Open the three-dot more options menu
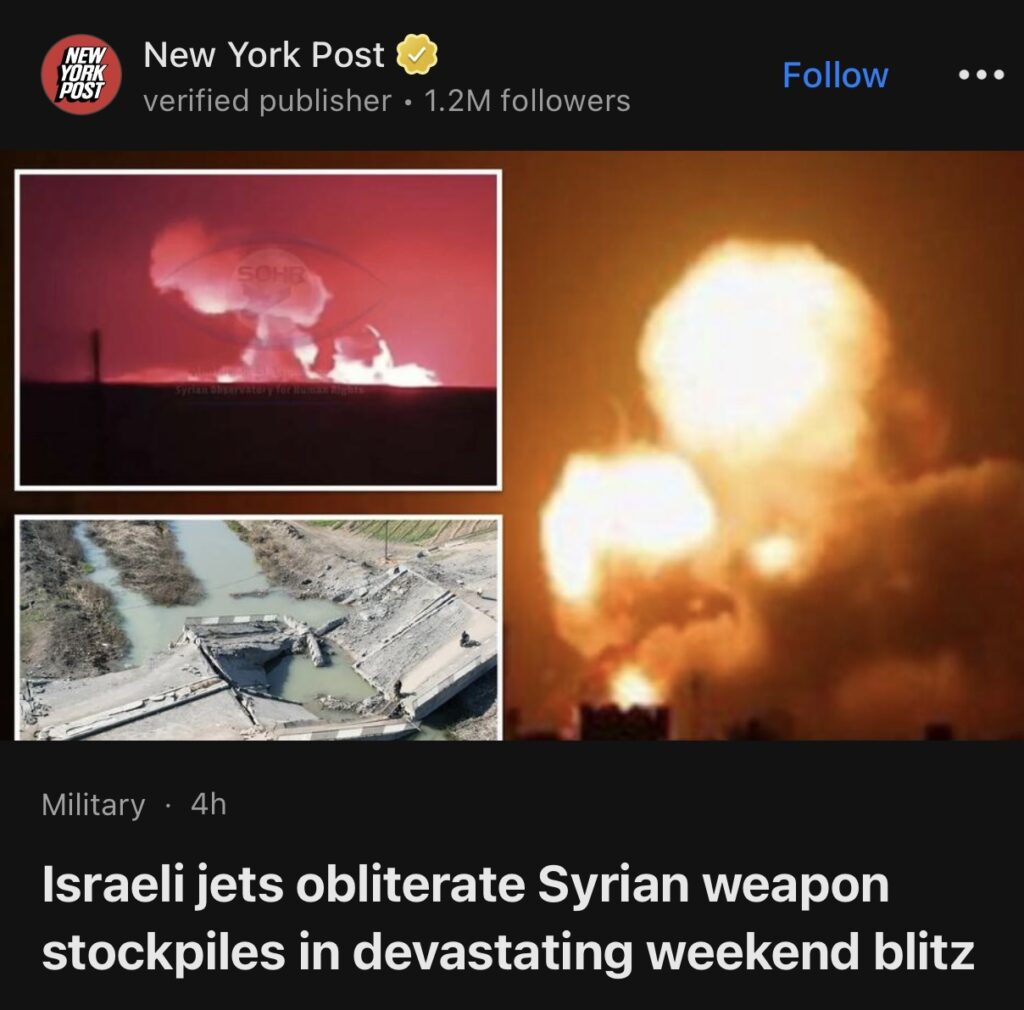Screen dimensions: 1024x1010 (981, 75)
